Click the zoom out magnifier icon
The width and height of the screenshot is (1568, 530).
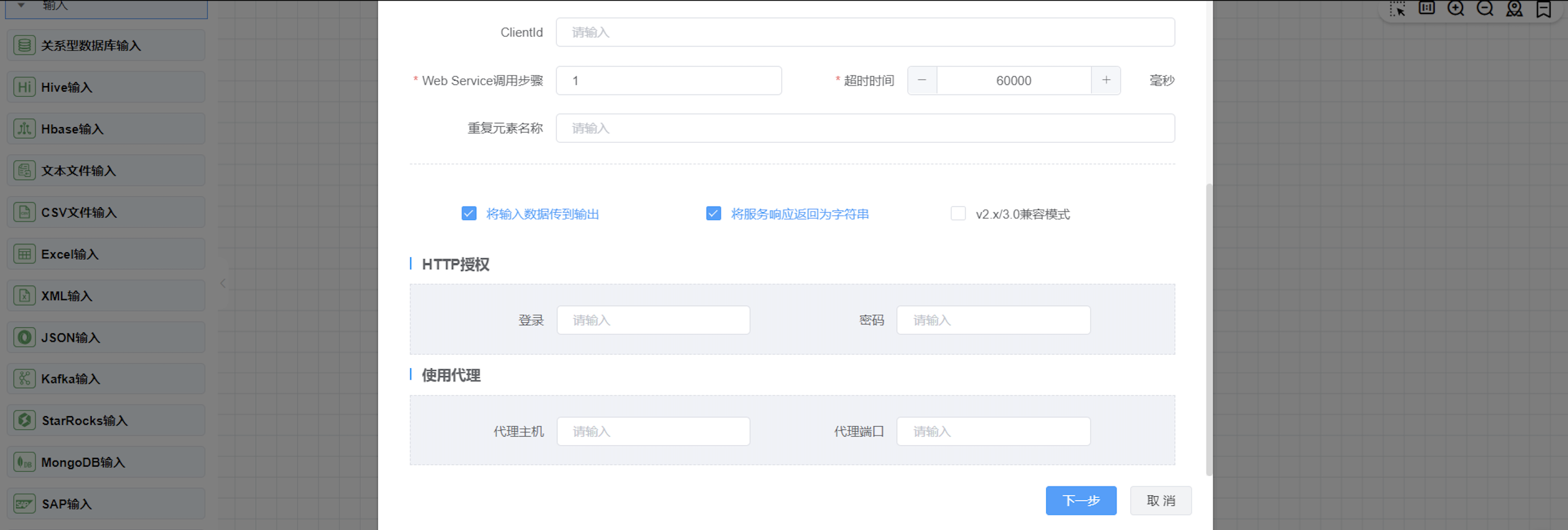coord(1485,8)
